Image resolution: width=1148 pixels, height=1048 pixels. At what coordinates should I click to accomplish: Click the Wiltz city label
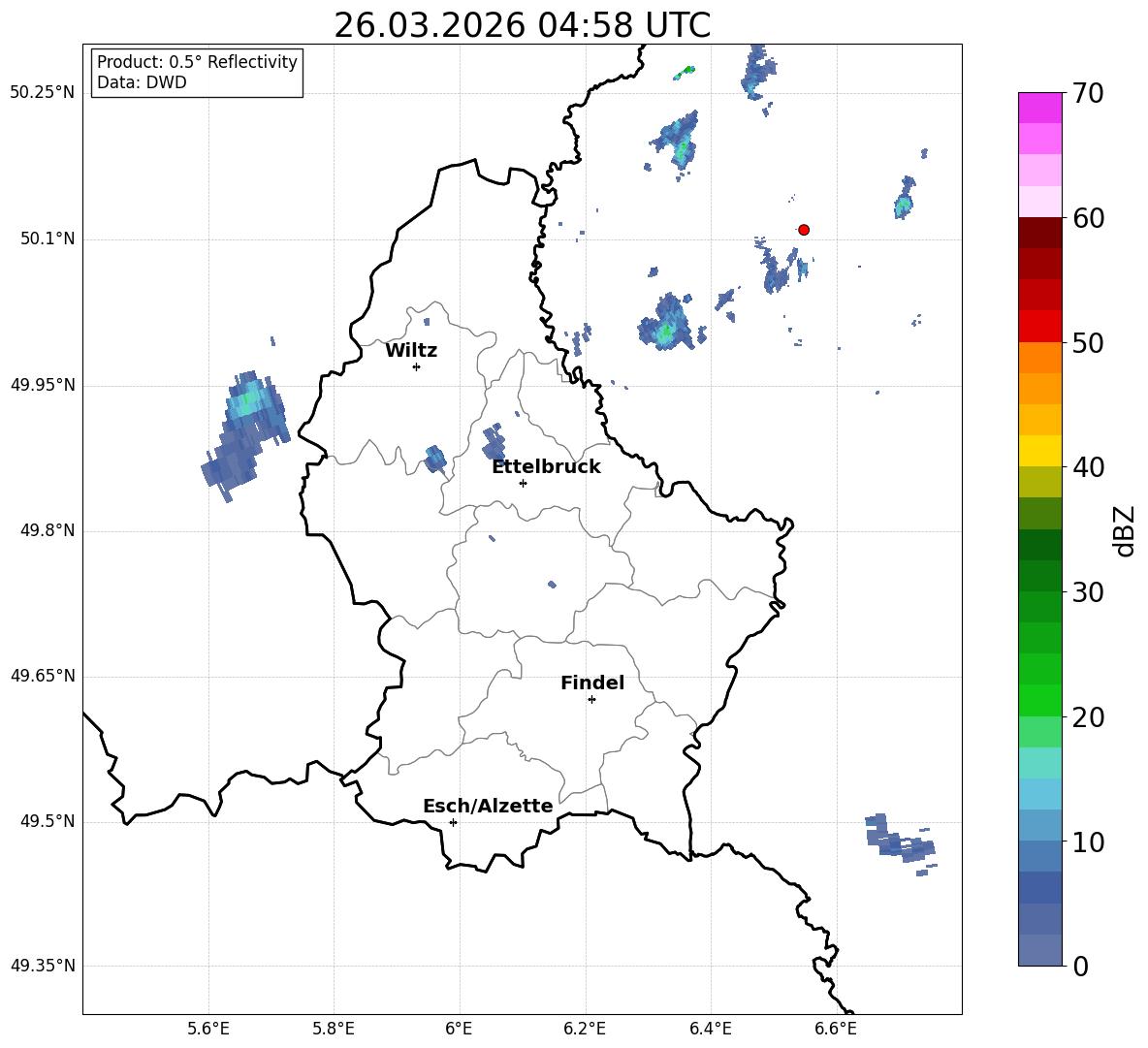(x=411, y=351)
